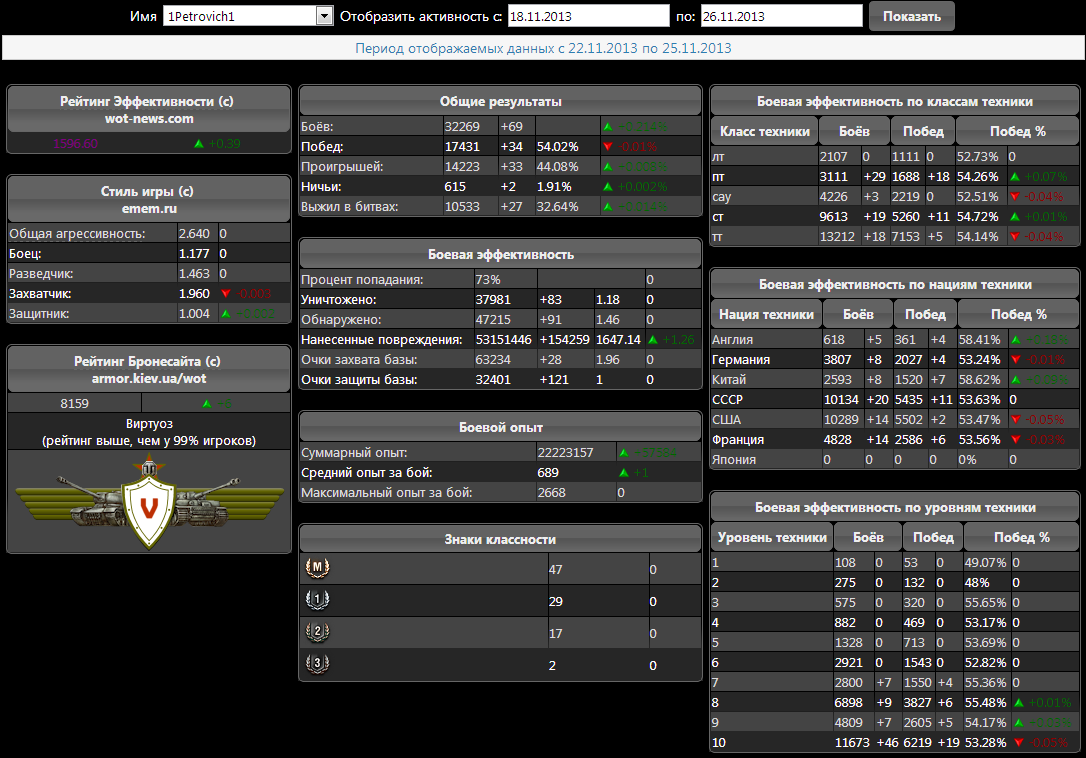Viewport: 1086px width, 758px height.
Task: Click the 3rd class badge icon
Action: click(x=316, y=664)
